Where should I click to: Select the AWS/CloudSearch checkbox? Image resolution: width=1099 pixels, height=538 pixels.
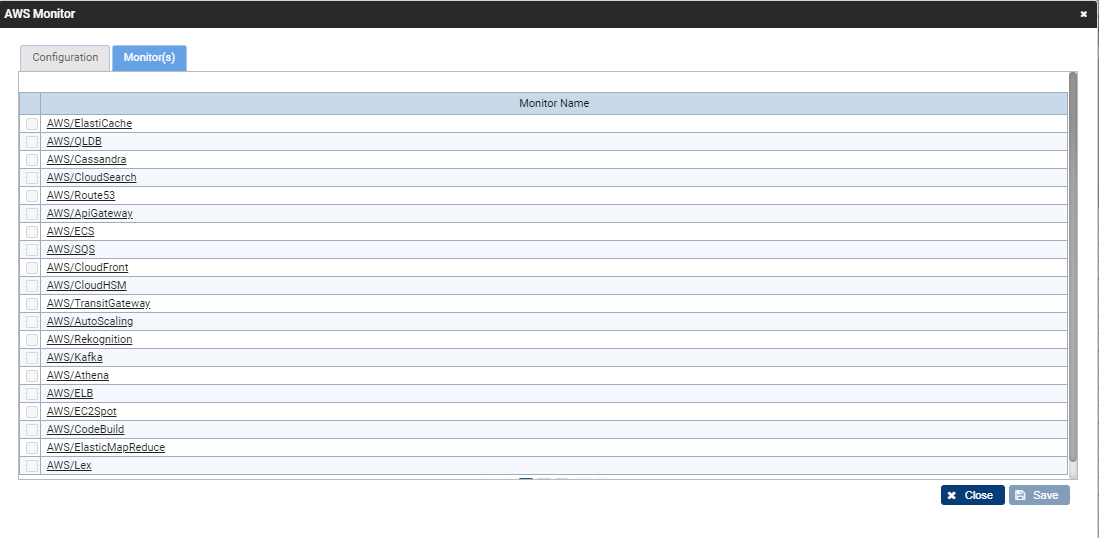pos(32,178)
